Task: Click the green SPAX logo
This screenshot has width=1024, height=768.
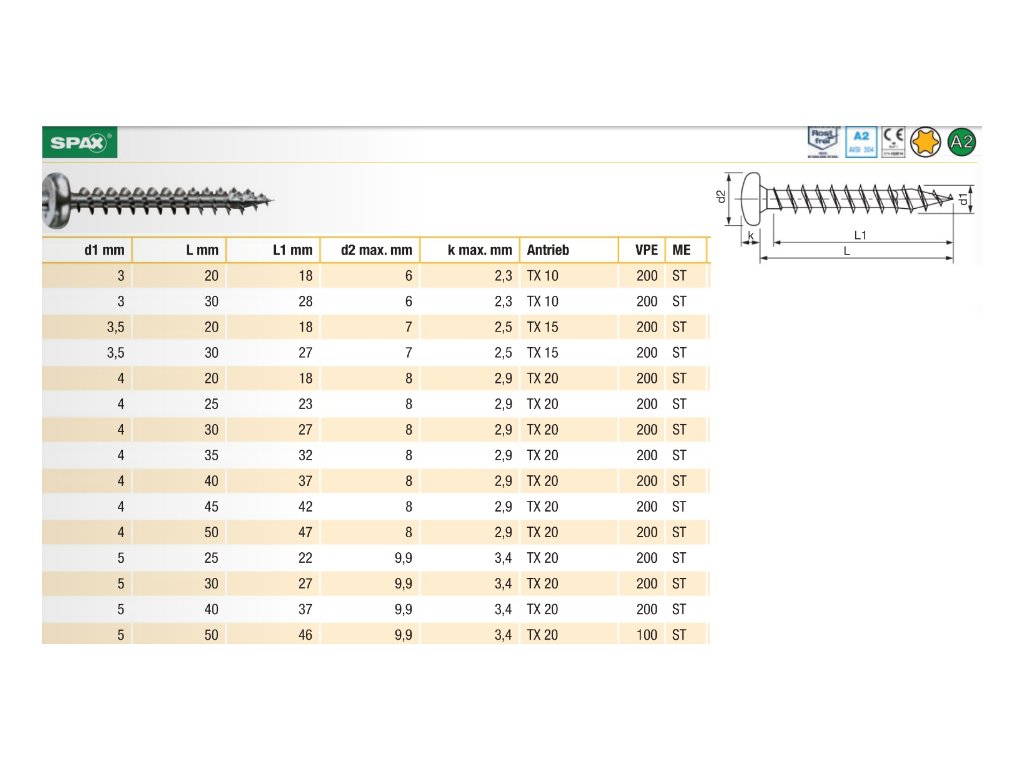Action: (80, 142)
